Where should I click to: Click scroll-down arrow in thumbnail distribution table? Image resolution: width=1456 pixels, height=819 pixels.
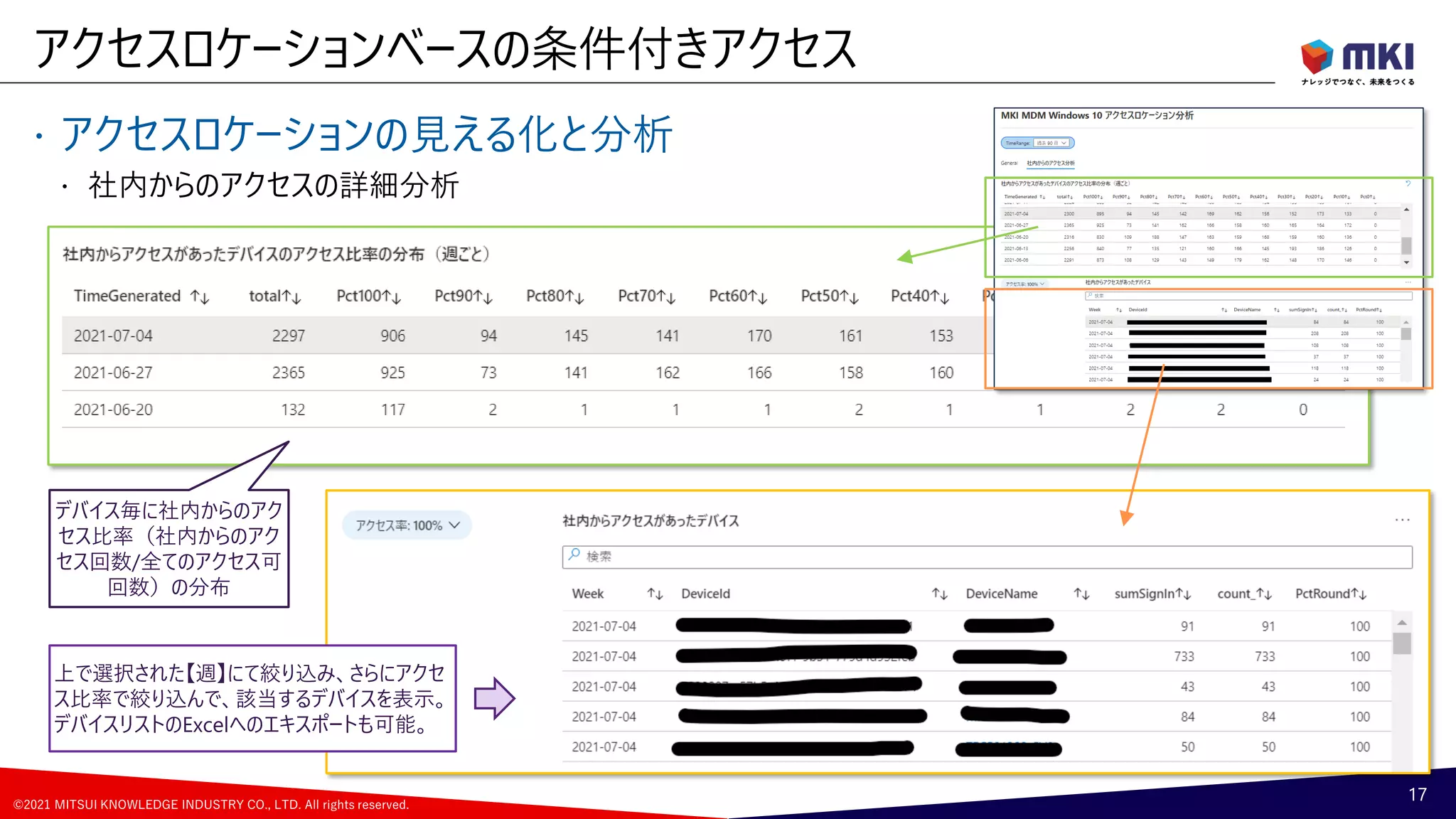tap(1406, 262)
